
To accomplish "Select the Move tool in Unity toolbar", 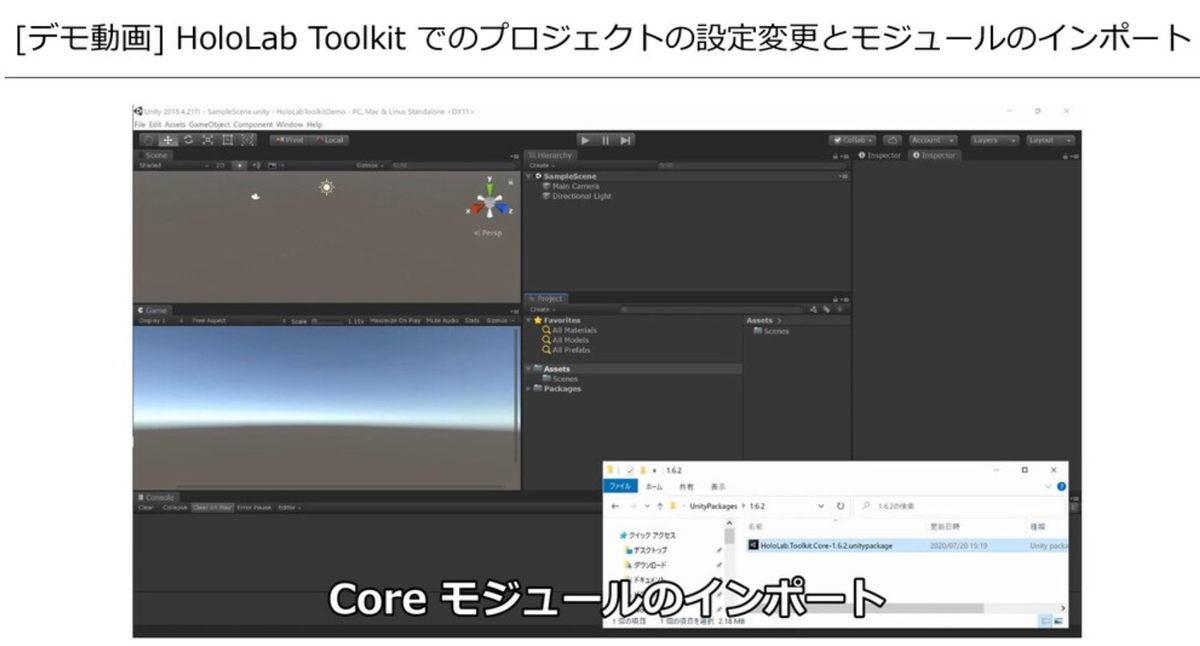I will point(168,140).
